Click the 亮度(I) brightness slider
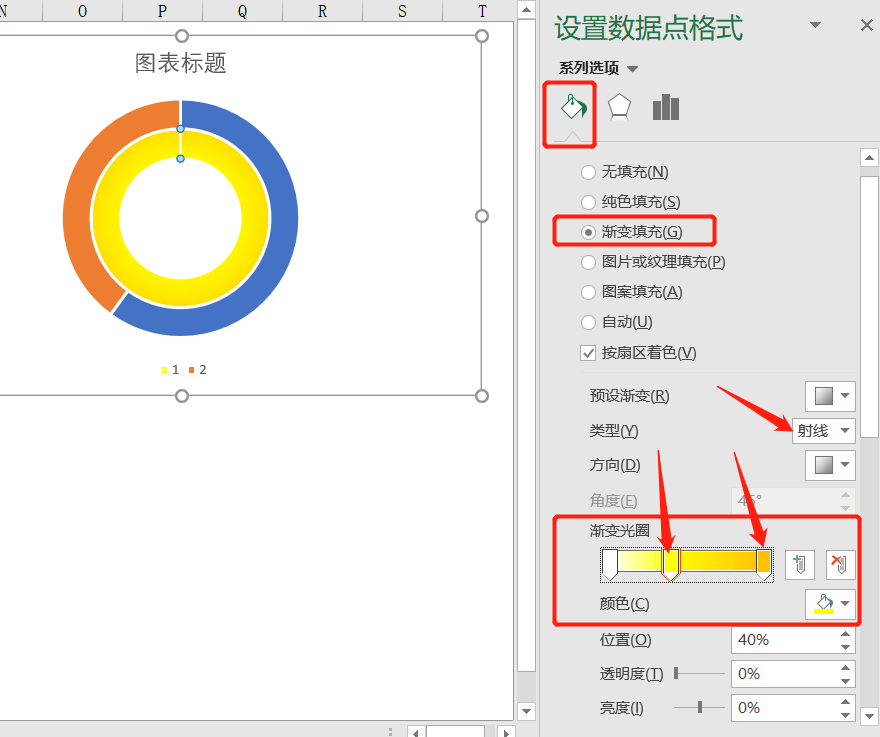880x737 pixels. point(699,707)
